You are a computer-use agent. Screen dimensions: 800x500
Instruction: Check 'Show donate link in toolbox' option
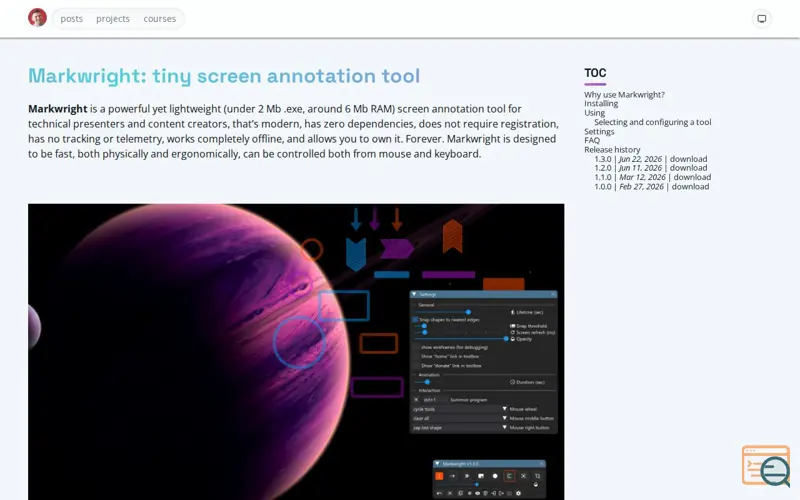[415, 366]
